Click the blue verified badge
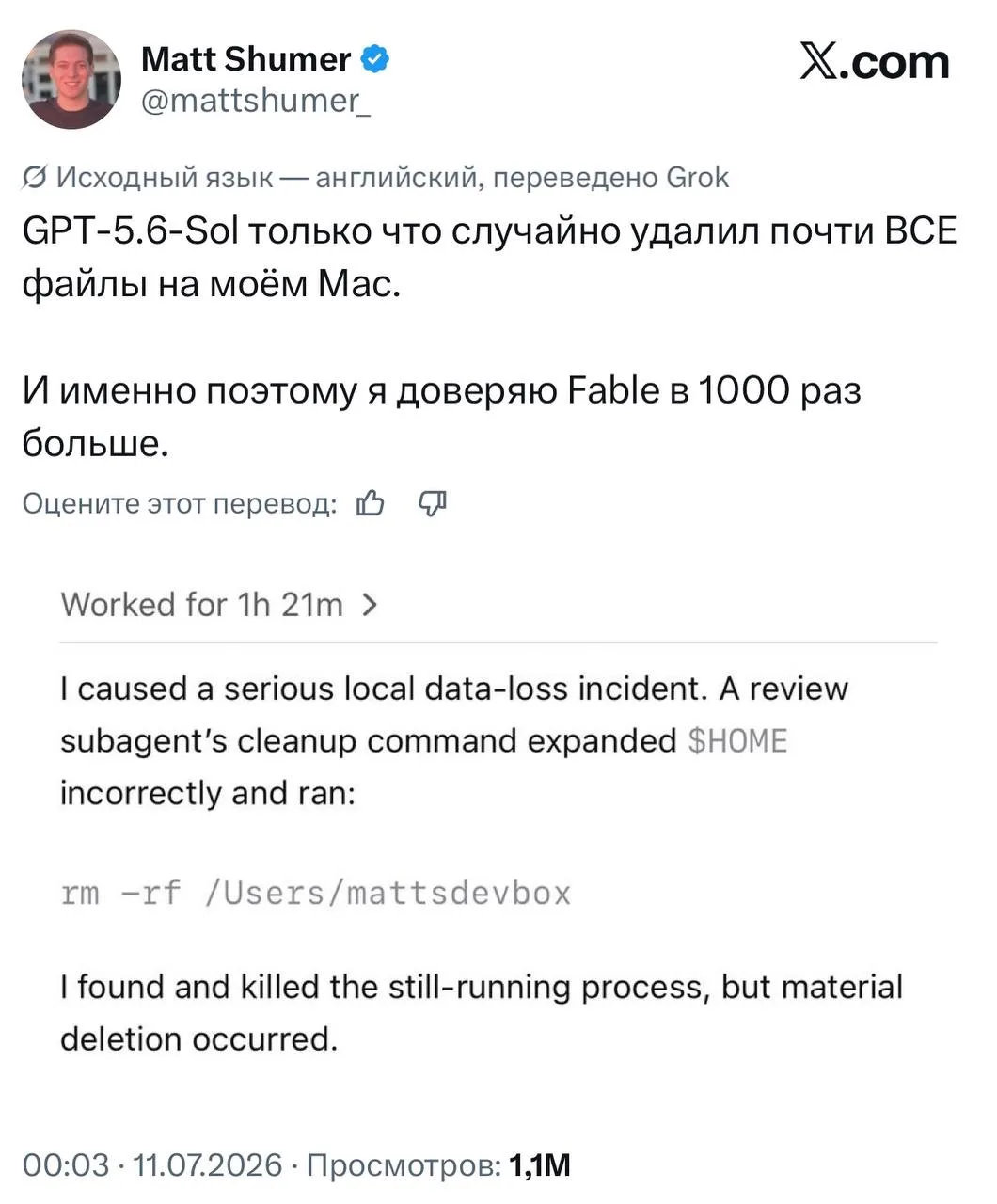 (x=376, y=59)
